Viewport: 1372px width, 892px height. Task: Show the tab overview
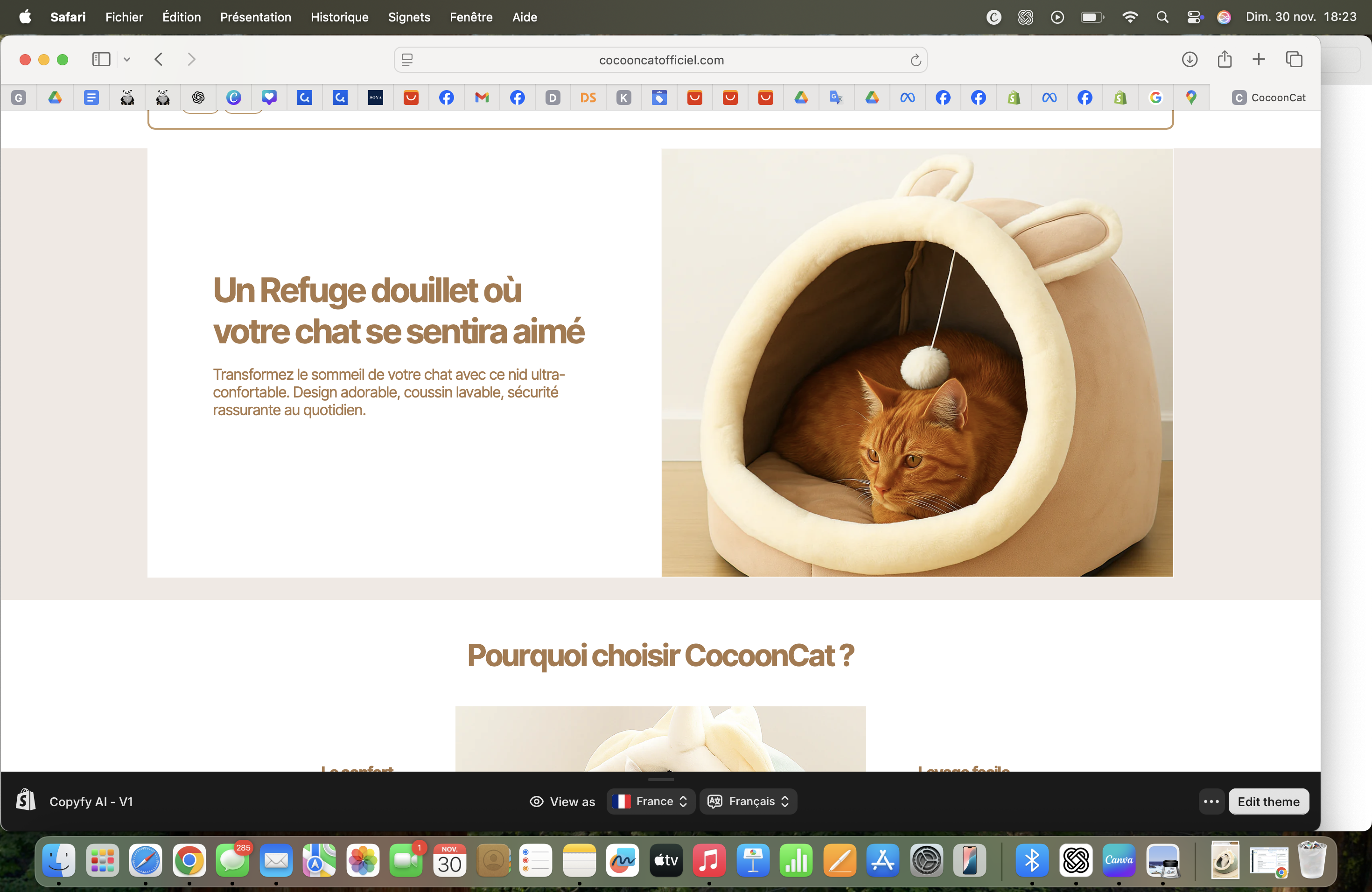[x=1294, y=59]
